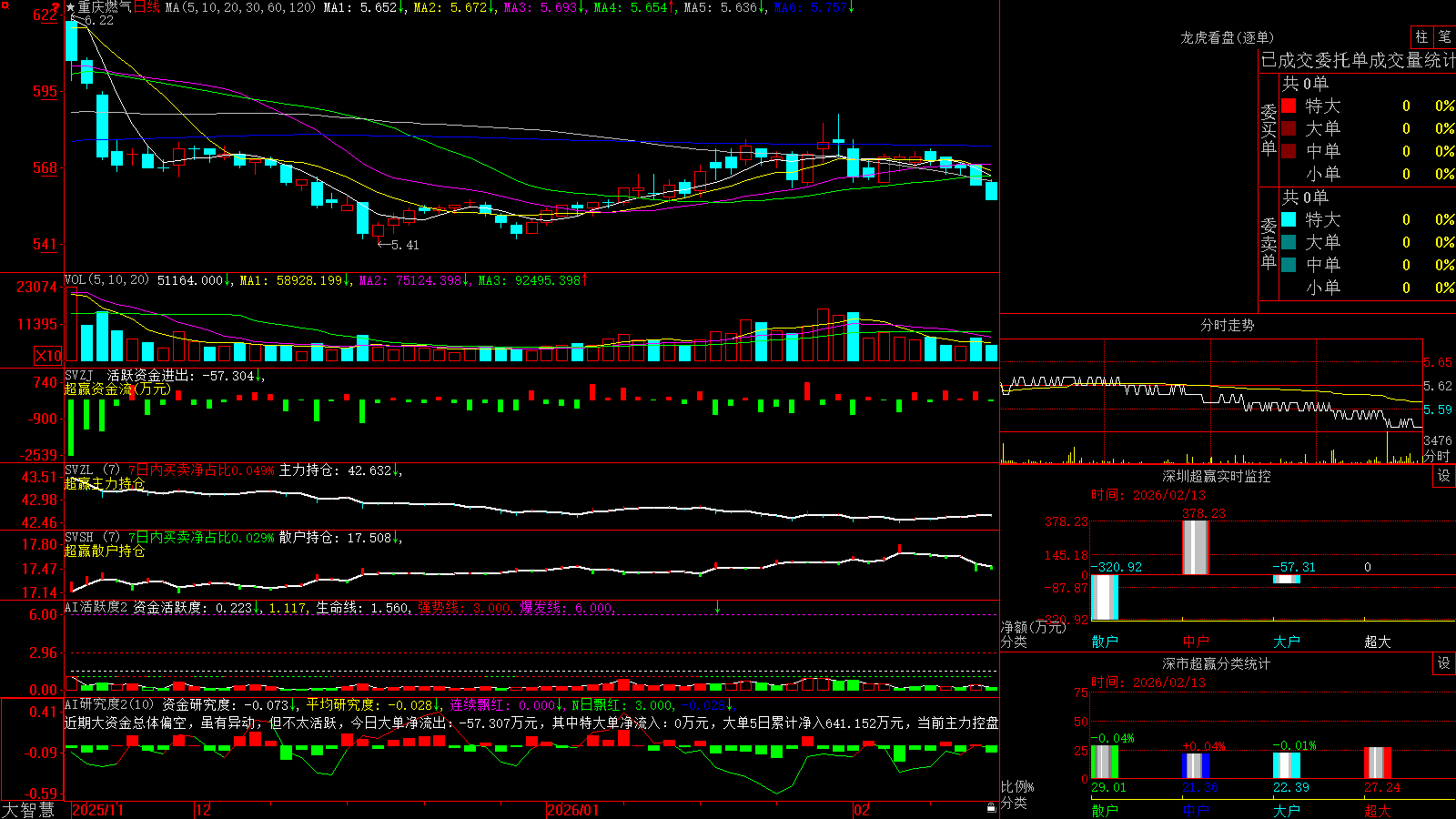
Task: Click the 超赢主力持仓 label
Action: [105, 484]
